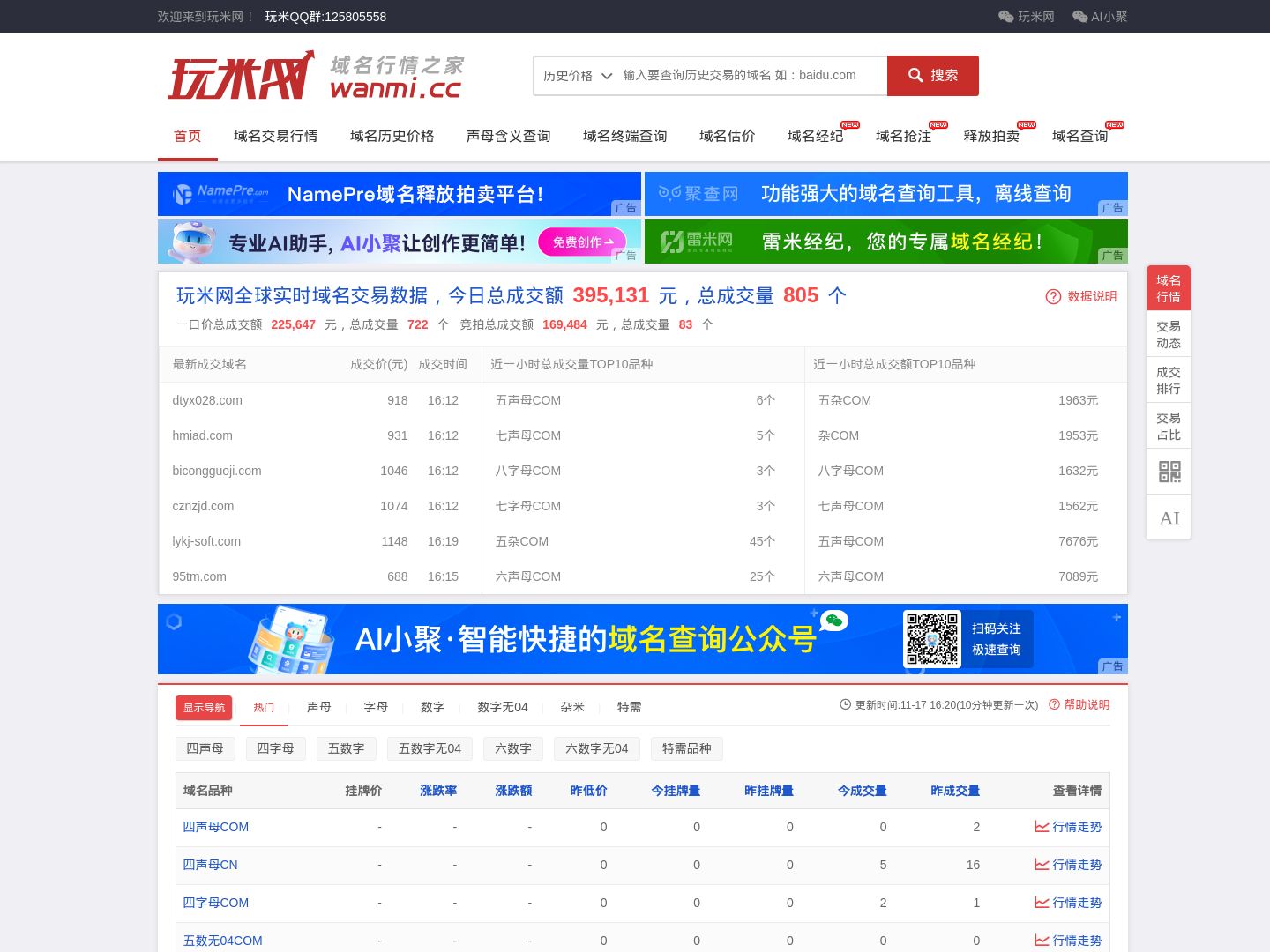
Task: Open the 四声母CN variety link
Action: click(210, 865)
